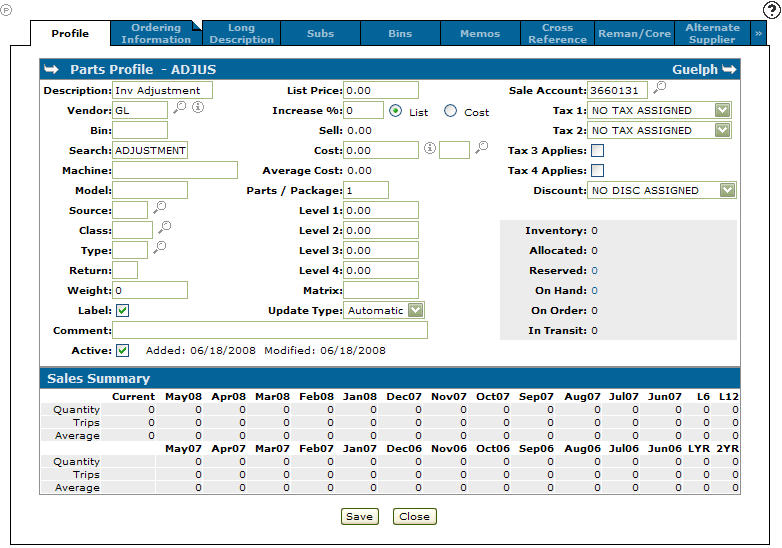Open the Cross Reference tab

click(x=557, y=33)
